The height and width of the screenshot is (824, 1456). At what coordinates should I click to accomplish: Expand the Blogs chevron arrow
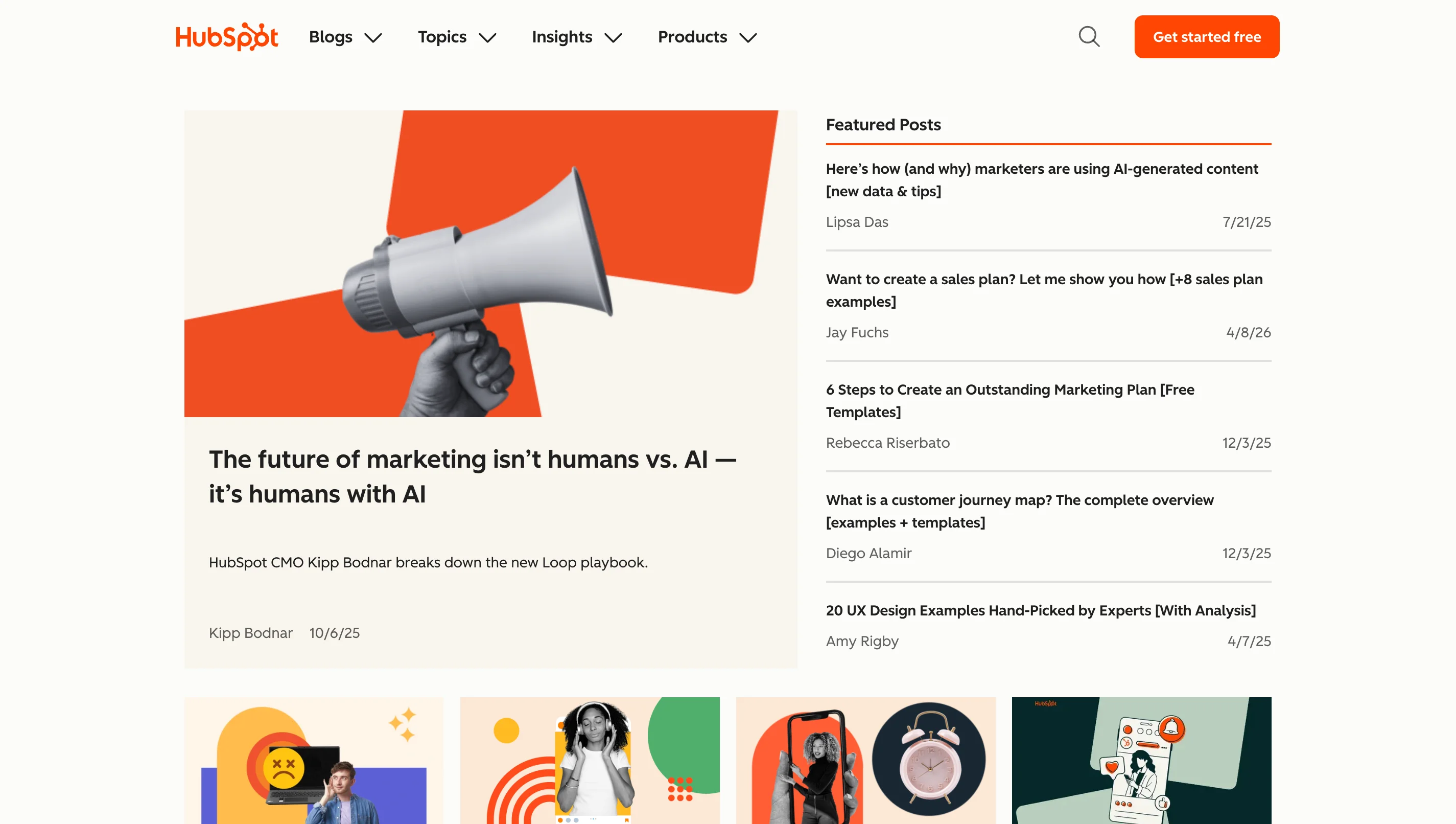(x=373, y=38)
